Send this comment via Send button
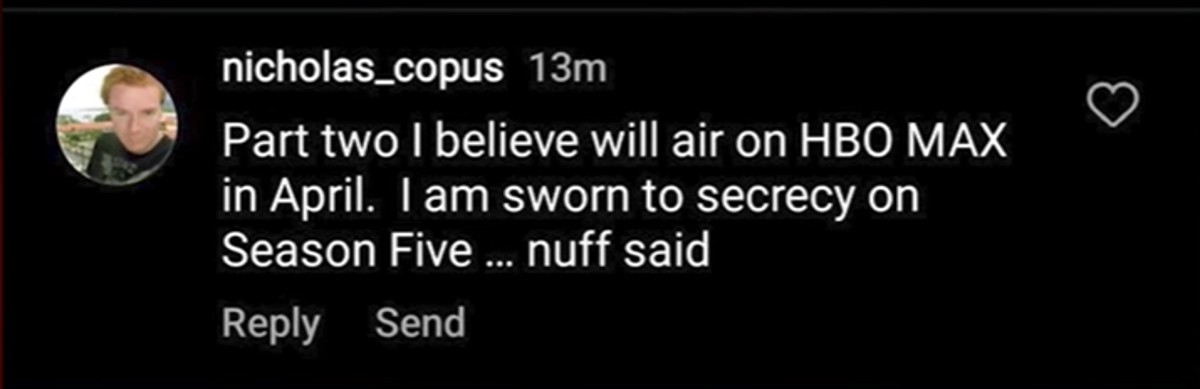 [x=420, y=323]
